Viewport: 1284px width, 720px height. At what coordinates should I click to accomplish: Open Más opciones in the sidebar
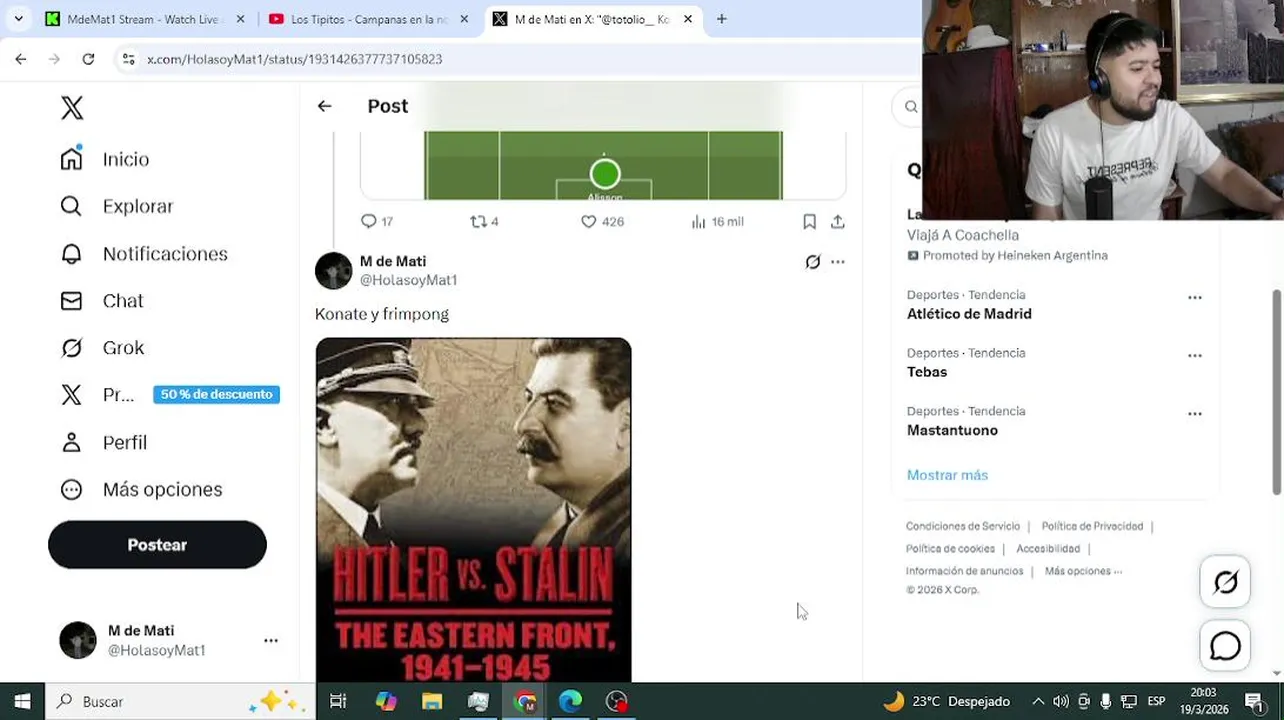[x=141, y=489]
